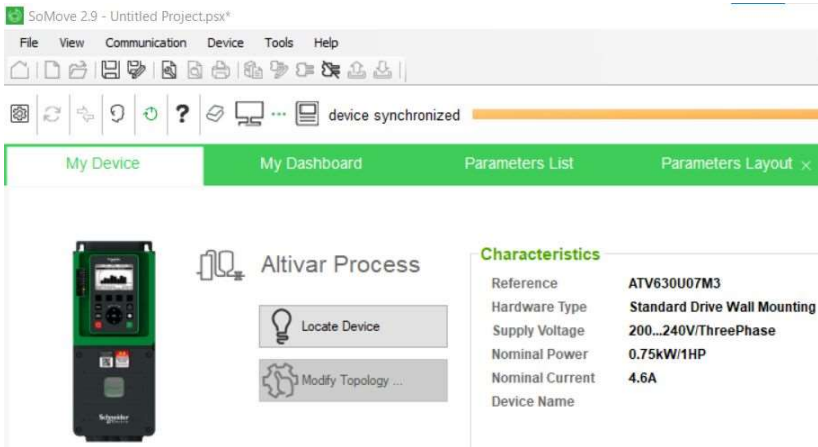Select the nominal current value 4.6A
This screenshot has width=818, height=447.
click(642, 378)
